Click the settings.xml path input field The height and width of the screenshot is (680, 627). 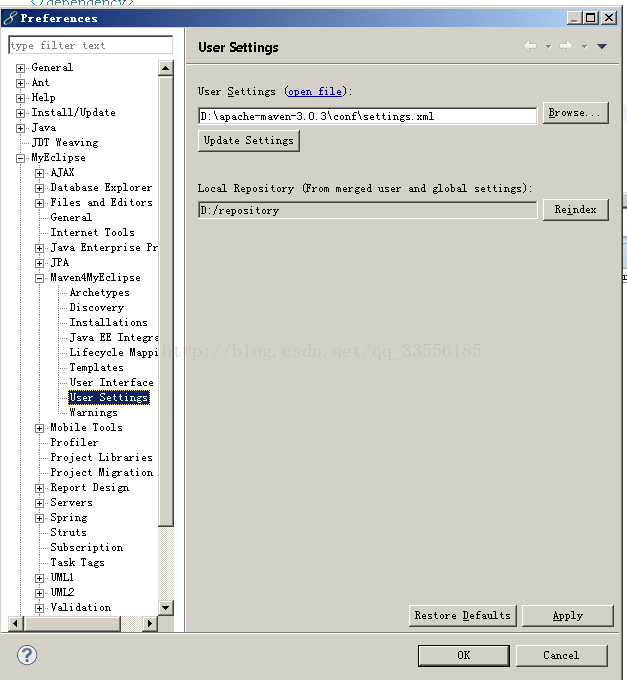click(367, 116)
